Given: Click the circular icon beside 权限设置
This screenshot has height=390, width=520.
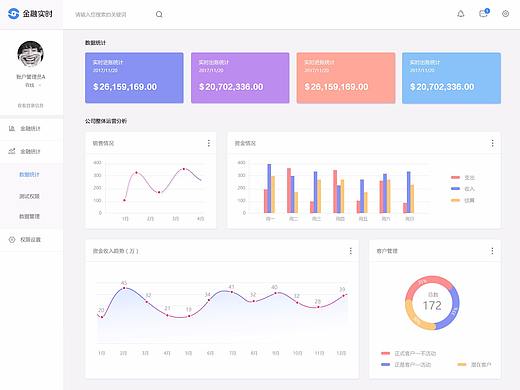Looking at the screenshot, I should (12, 239).
